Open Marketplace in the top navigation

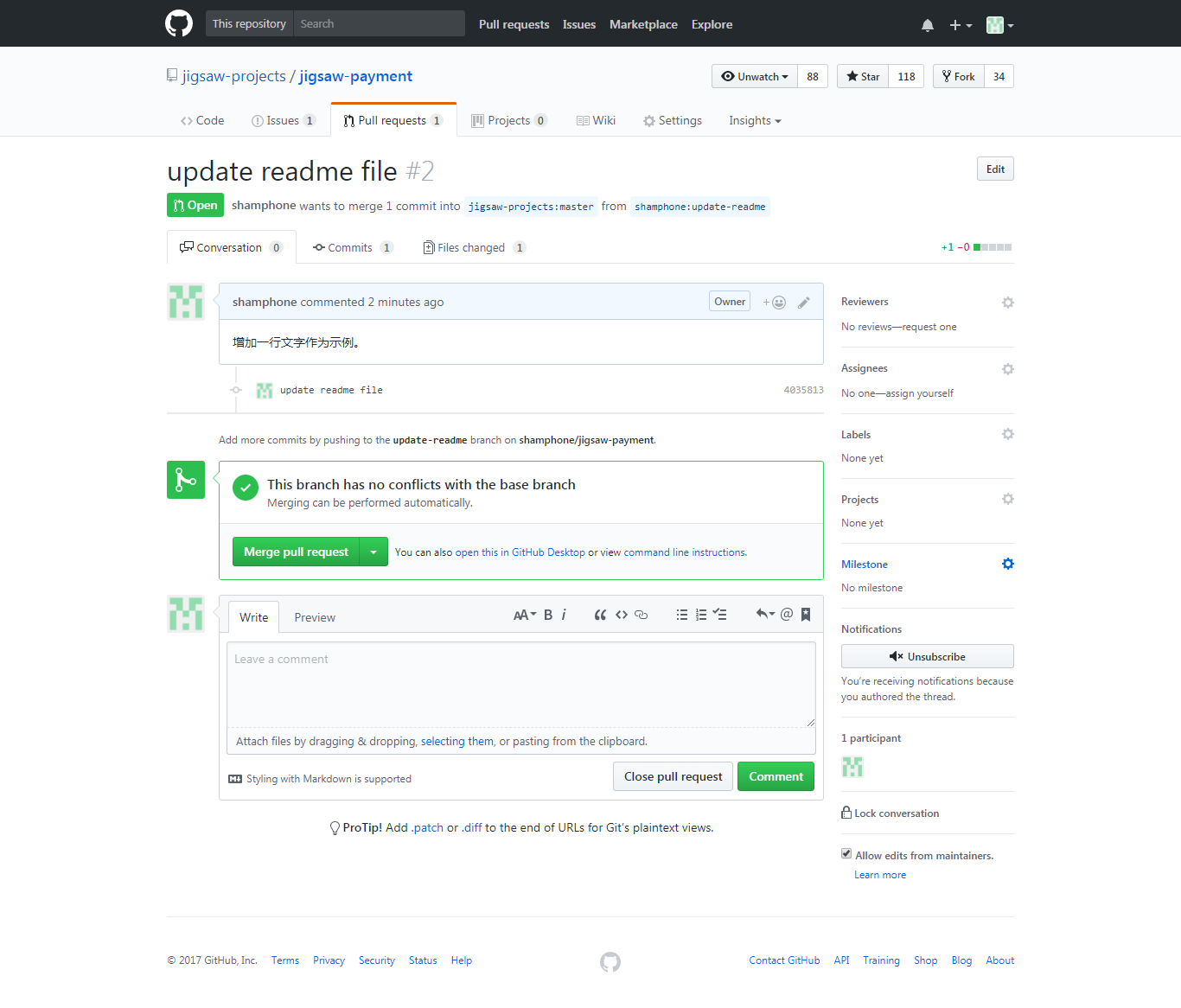tap(643, 24)
